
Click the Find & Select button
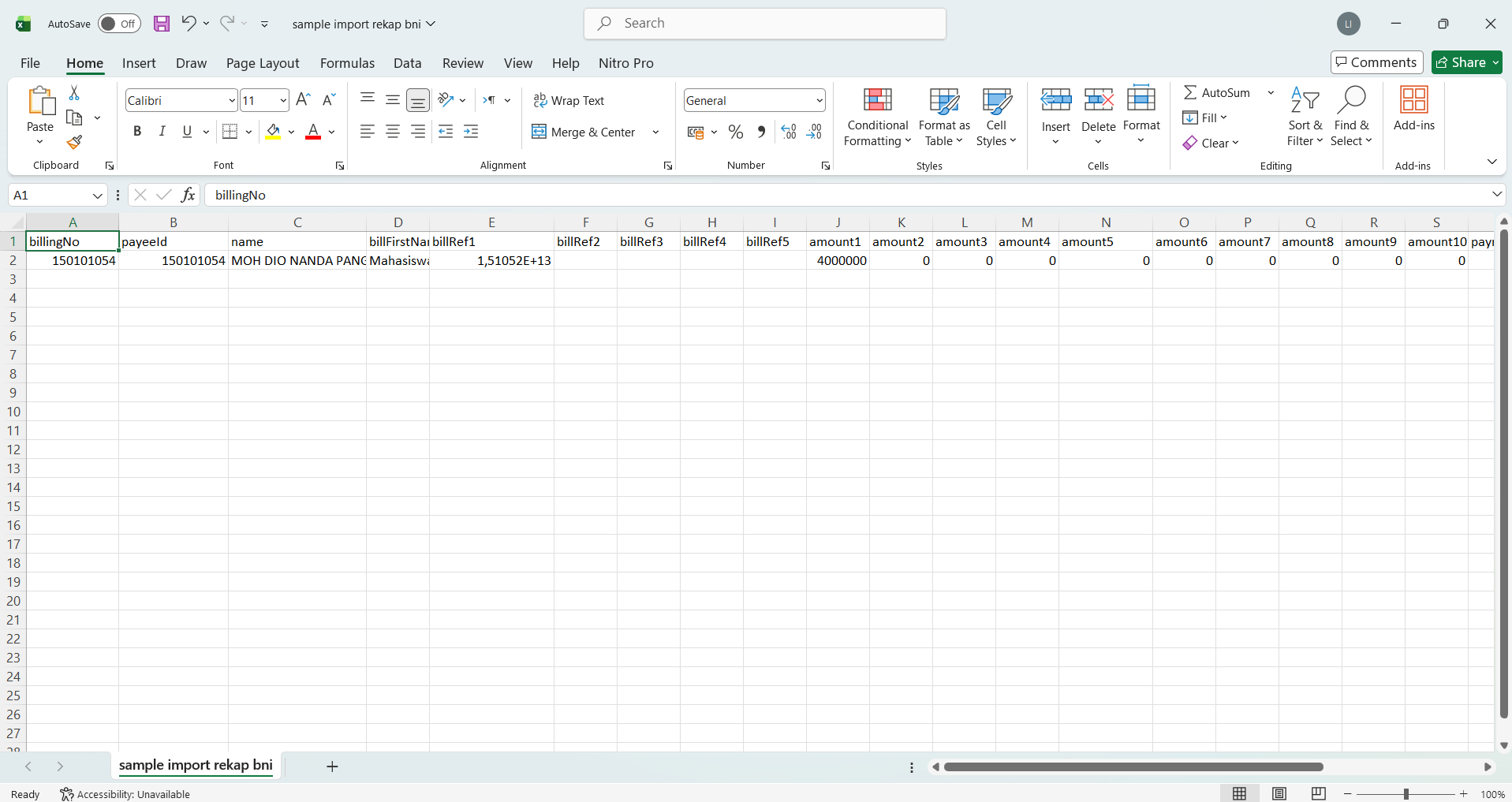1351,117
